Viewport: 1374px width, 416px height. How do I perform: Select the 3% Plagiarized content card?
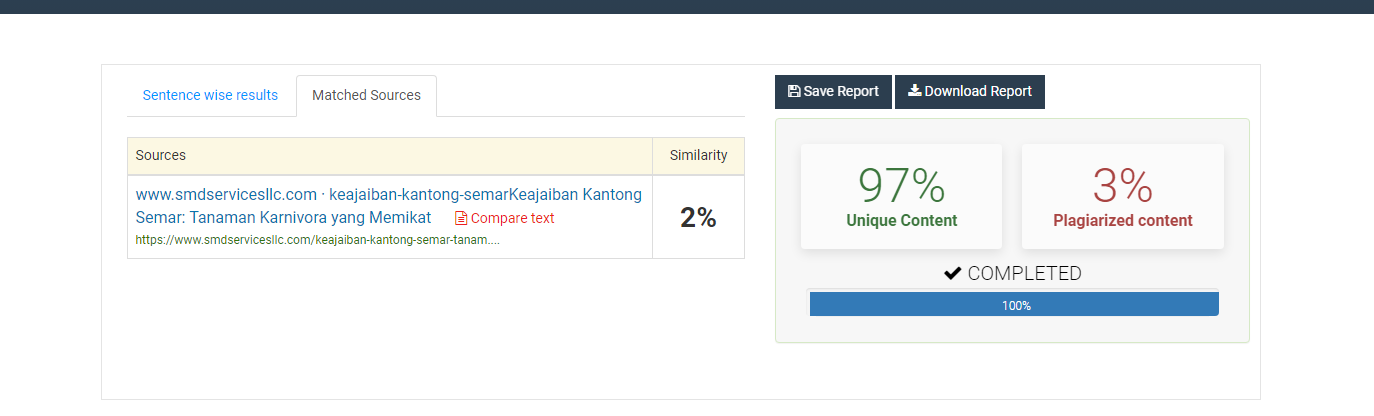[x=1122, y=196]
